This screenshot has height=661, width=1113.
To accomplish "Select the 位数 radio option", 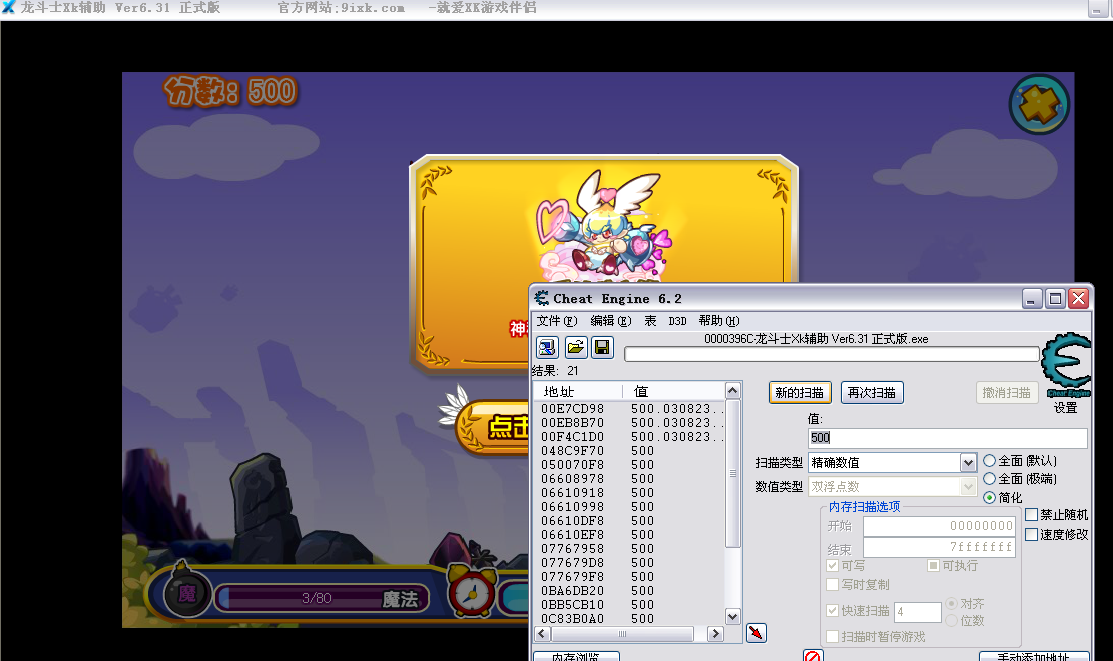I will point(952,621).
